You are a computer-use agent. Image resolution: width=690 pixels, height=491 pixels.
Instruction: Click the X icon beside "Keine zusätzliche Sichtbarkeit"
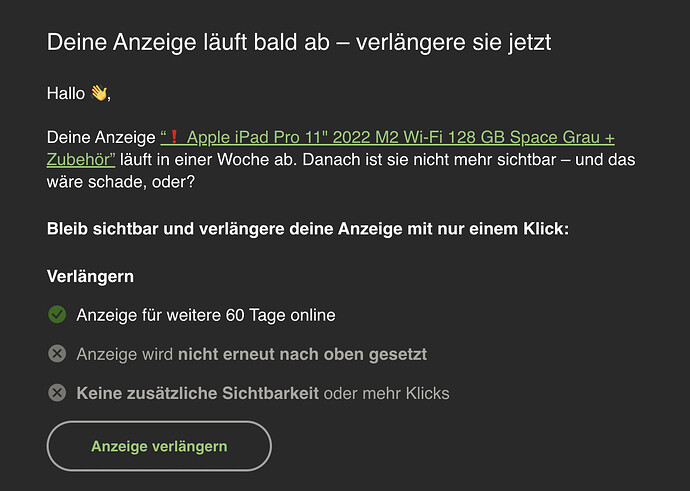[x=57, y=393]
